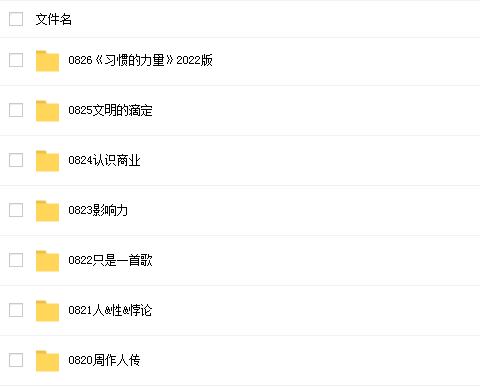Viewport: 480px width, 387px height.
Task: Click the 文件名 column header
Action: tap(54, 19)
